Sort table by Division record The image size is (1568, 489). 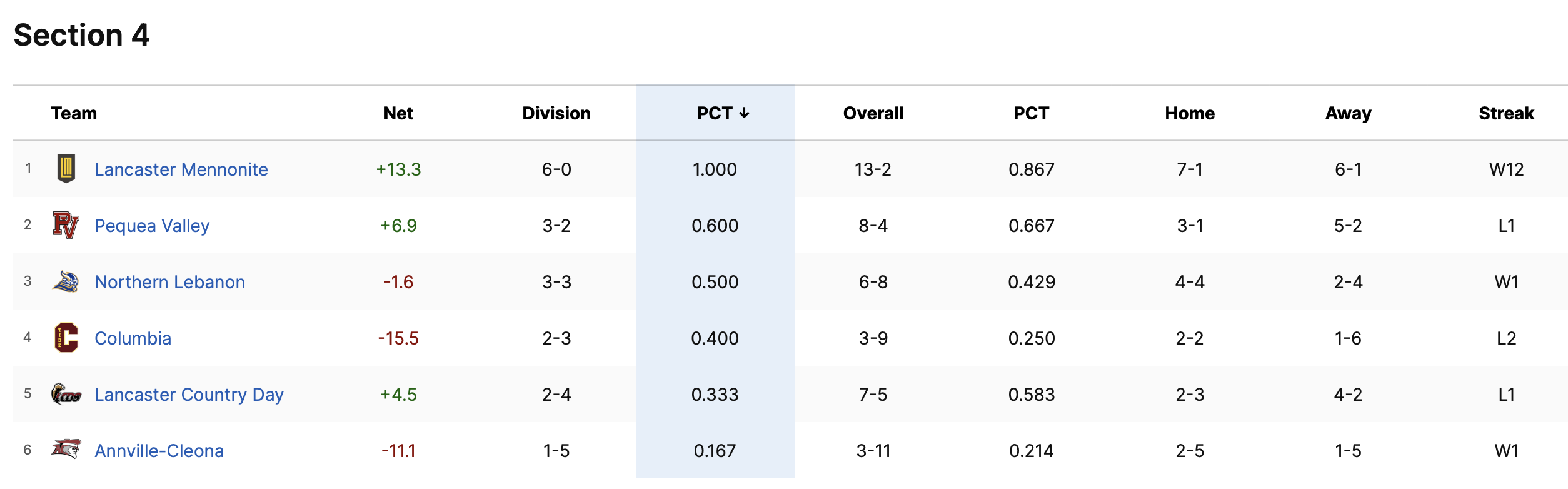click(x=556, y=113)
